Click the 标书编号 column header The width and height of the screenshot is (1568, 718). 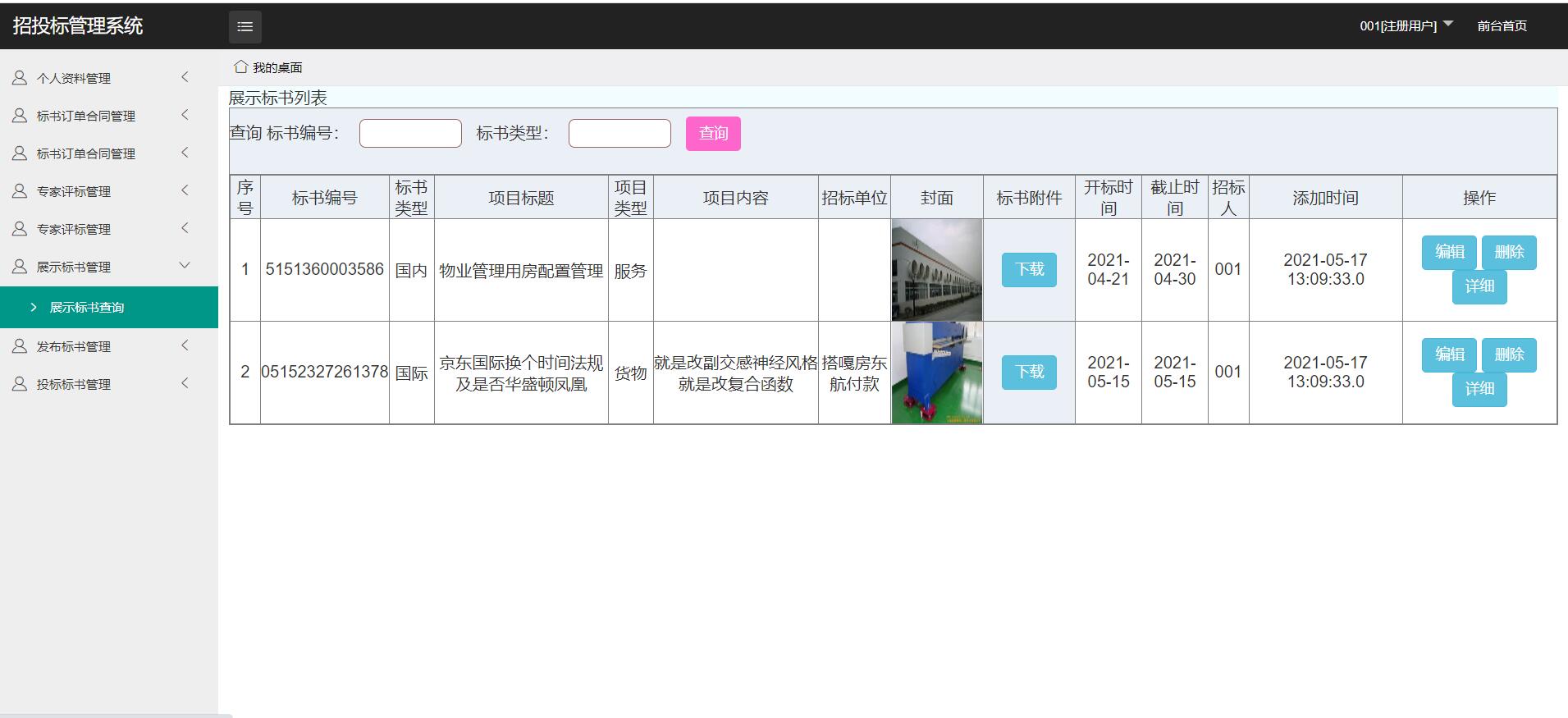click(325, 198)
